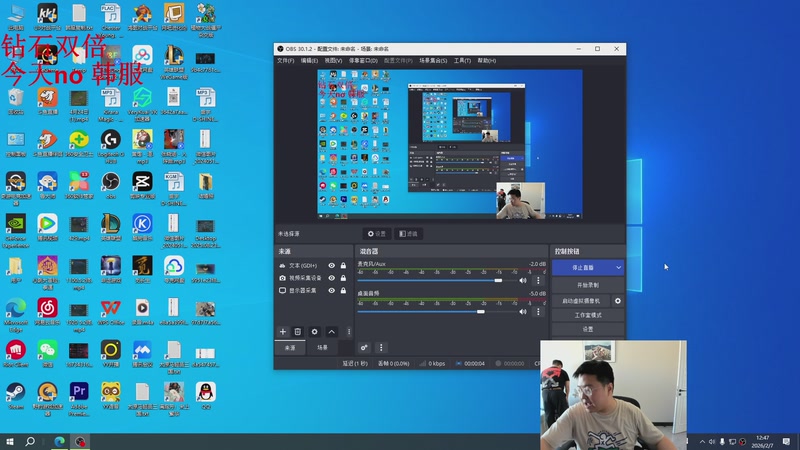Toggle lock on 显示器采集 source
The image size is (800, 450).
343,290
